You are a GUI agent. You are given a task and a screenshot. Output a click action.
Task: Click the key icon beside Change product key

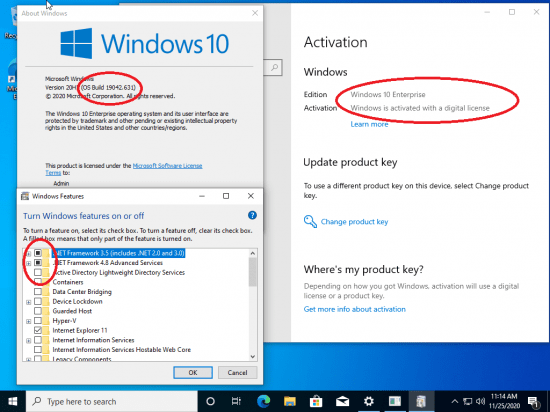click(x=310, y=222)
